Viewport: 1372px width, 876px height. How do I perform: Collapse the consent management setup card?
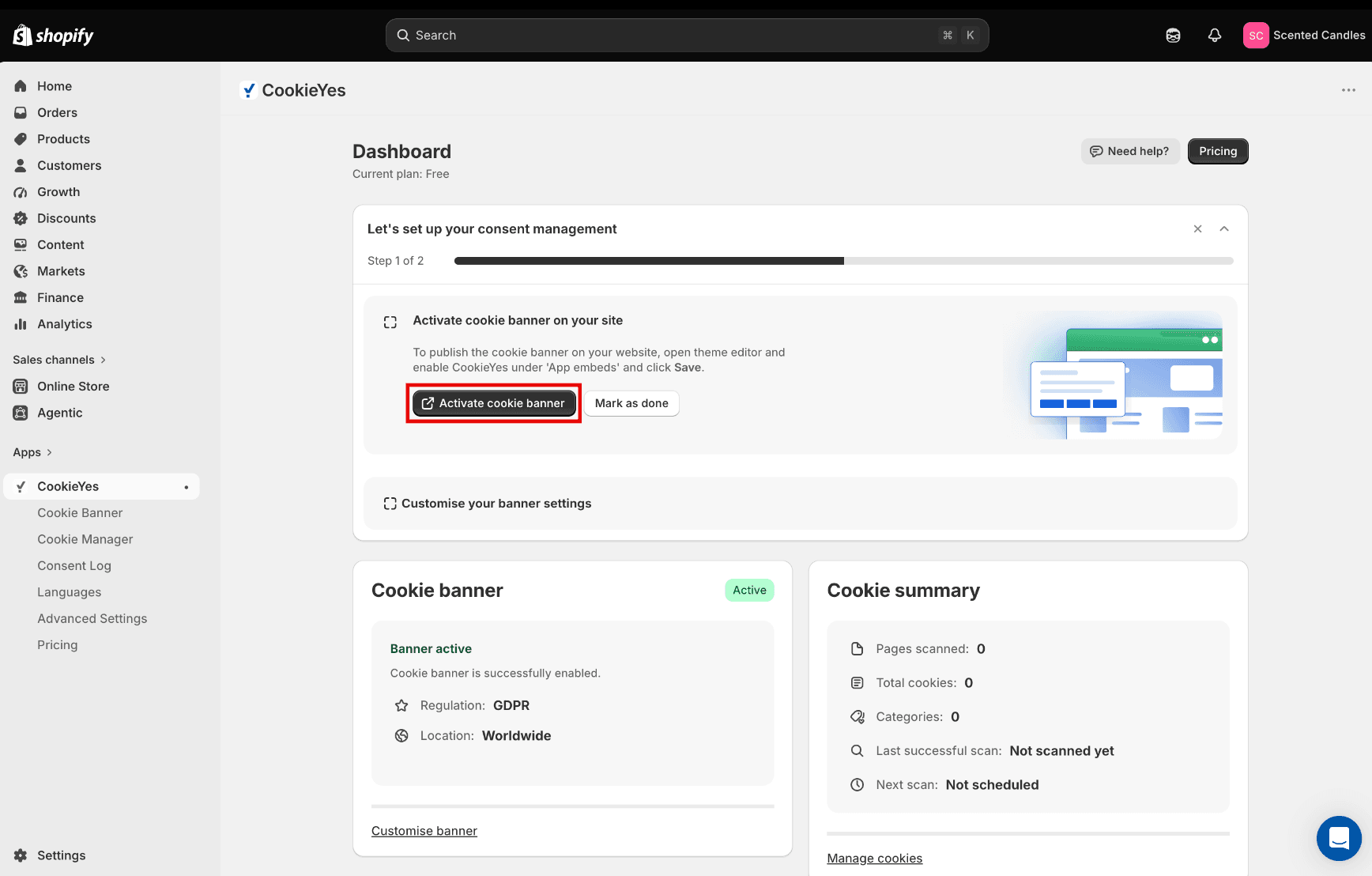pyautogui.click(x=1224, y=228)
